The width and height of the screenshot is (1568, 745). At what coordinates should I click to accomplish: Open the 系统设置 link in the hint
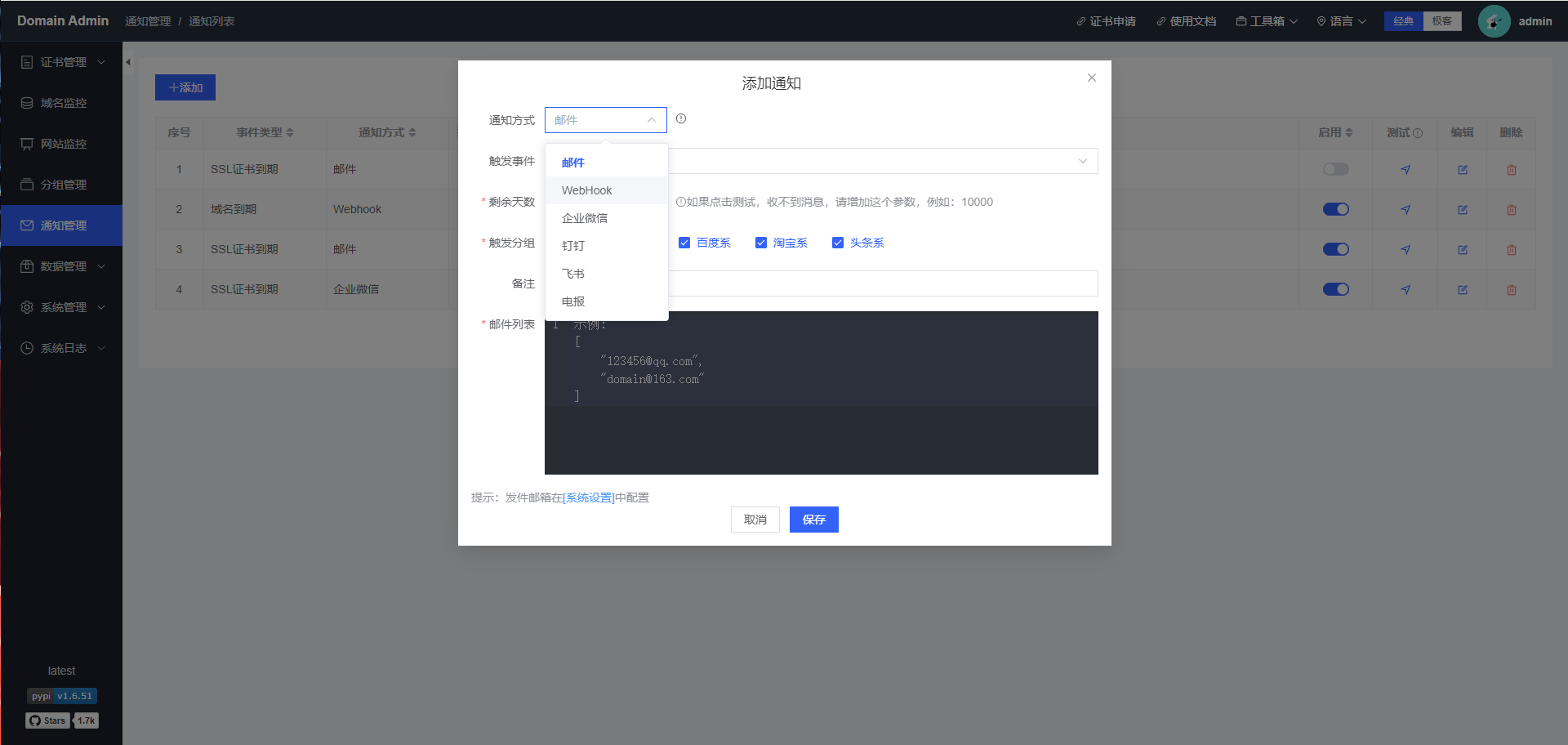pyautogui.click(x=589, y=497)
